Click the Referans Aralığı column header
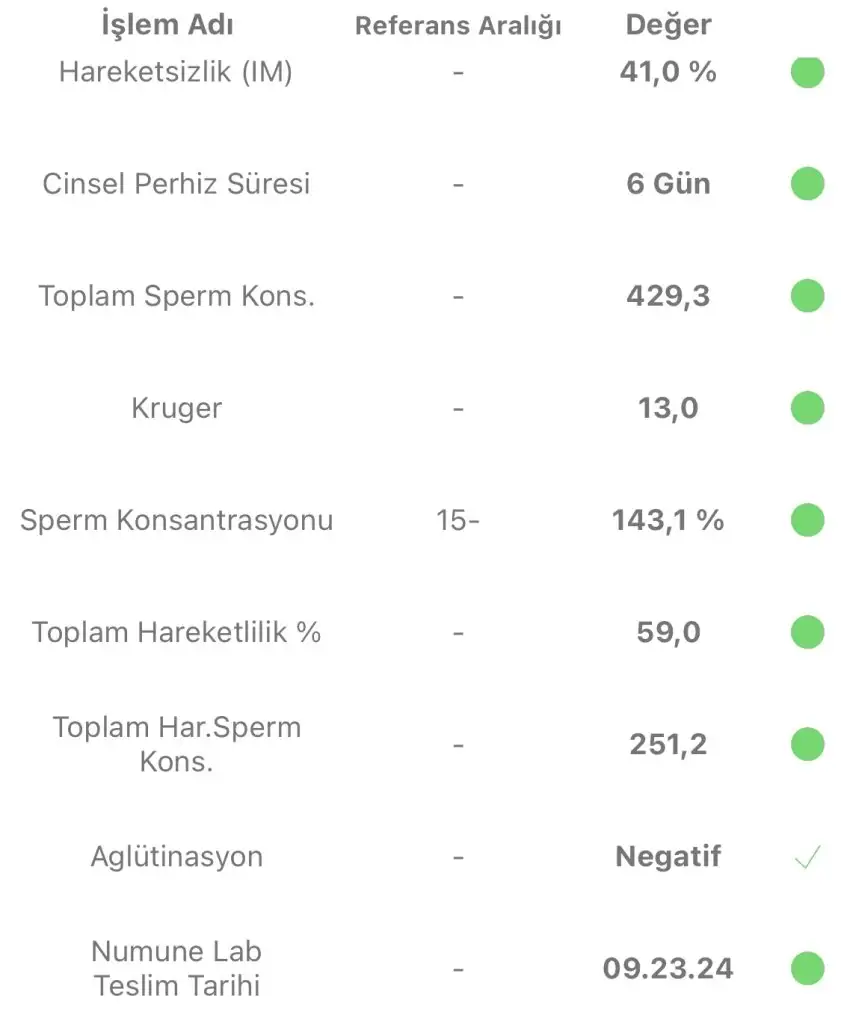841x1024 pixels. coord(458,25)
